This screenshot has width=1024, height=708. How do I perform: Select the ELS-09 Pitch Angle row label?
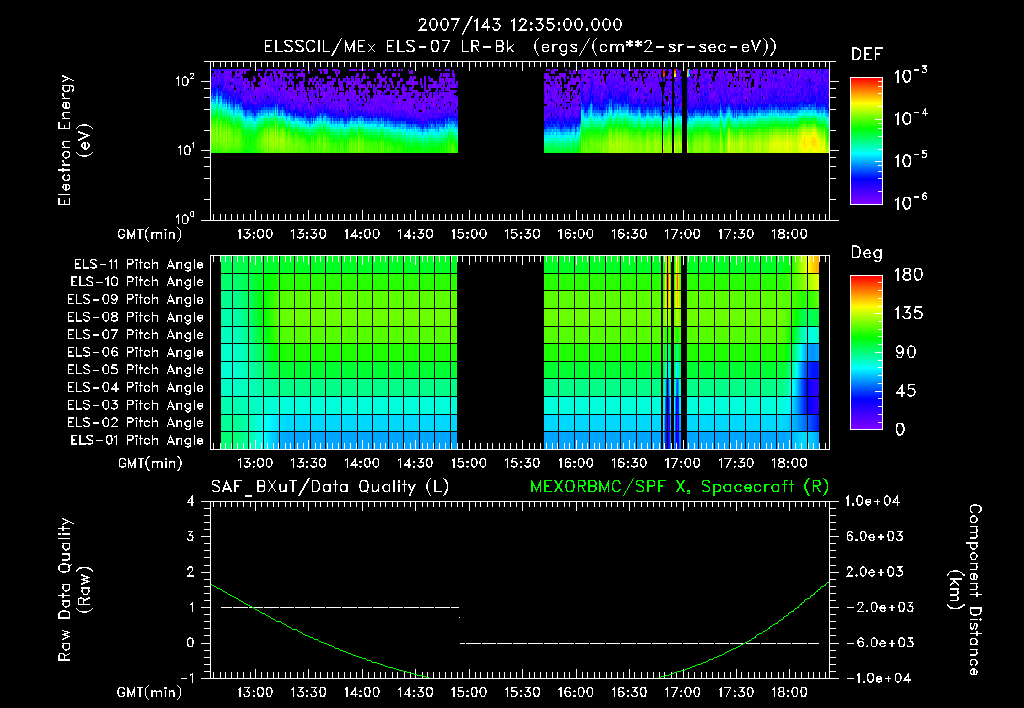[x=135, y=300]
